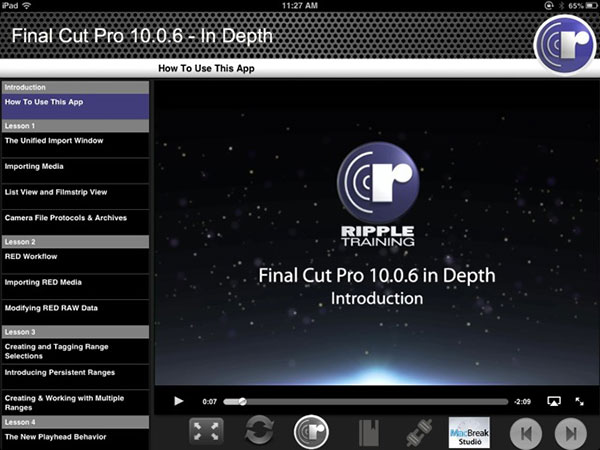Tap the round Ripple logo toolbar button

tap(311, 432)
